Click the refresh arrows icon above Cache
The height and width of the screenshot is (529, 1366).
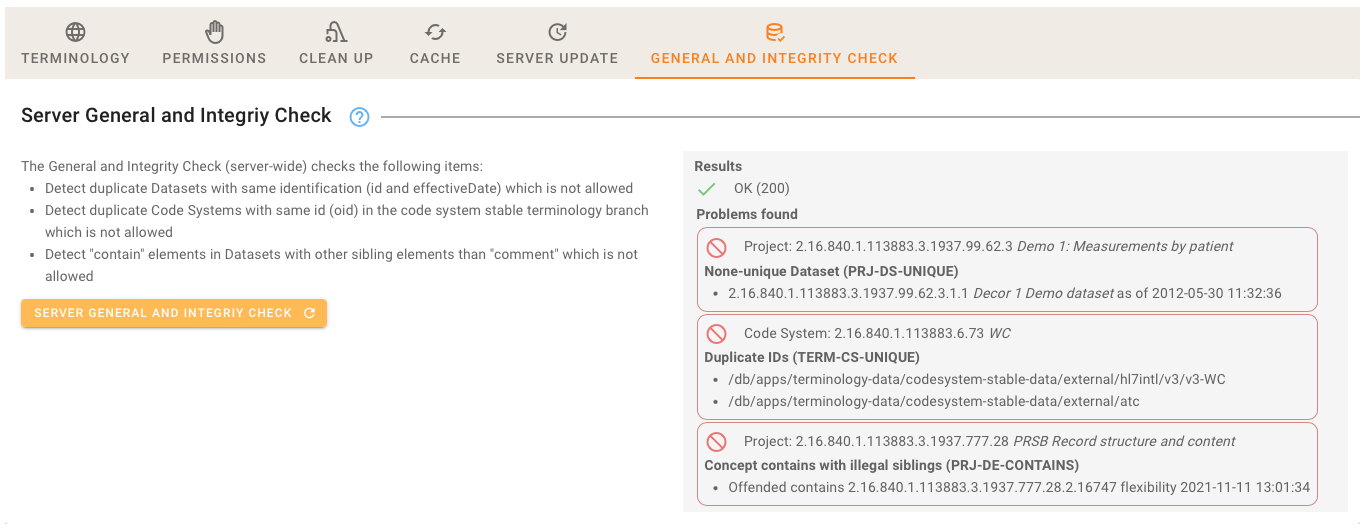435,32
